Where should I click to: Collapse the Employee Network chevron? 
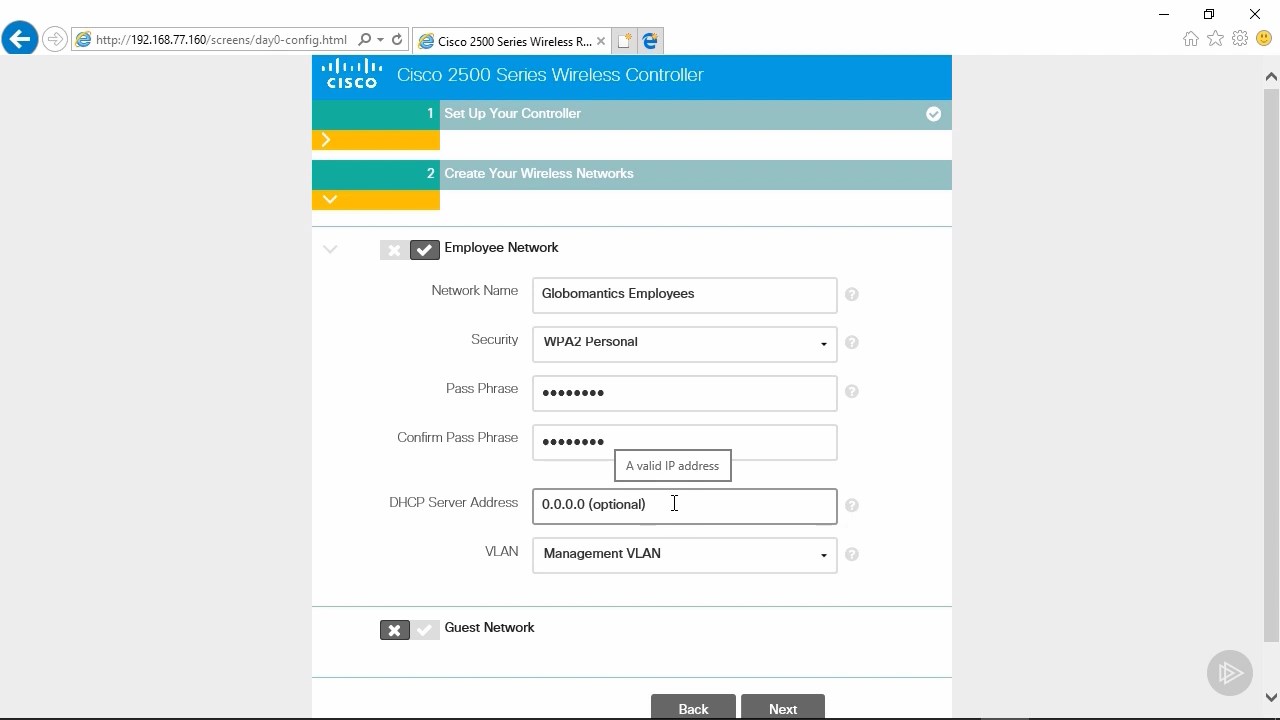(x=330, y=249)
